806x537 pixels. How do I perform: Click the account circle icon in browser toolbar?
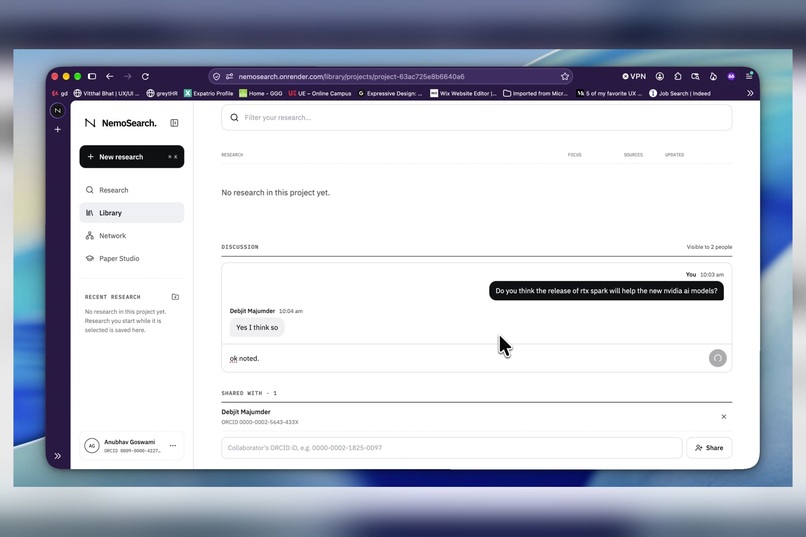click(x=660, y=76)
